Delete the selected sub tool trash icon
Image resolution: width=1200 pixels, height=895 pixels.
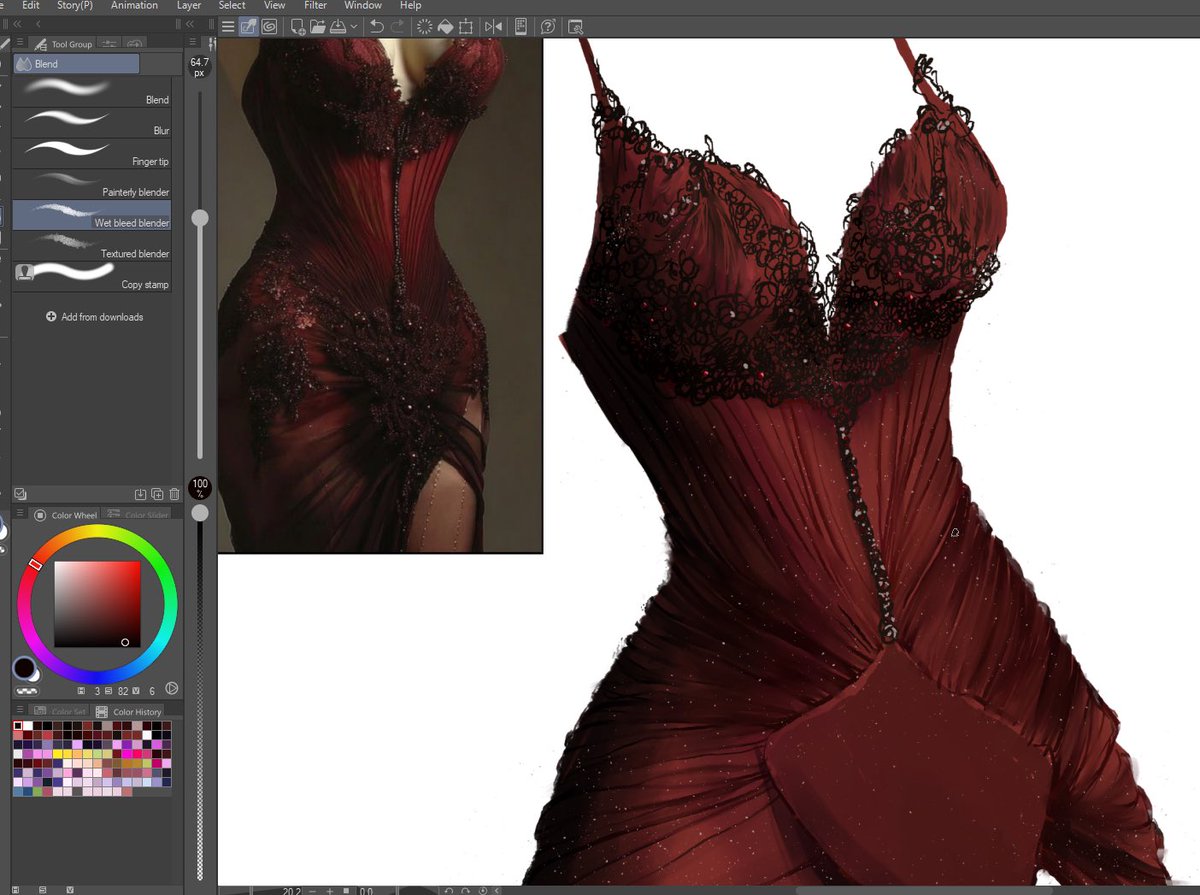tap(175, 494)
